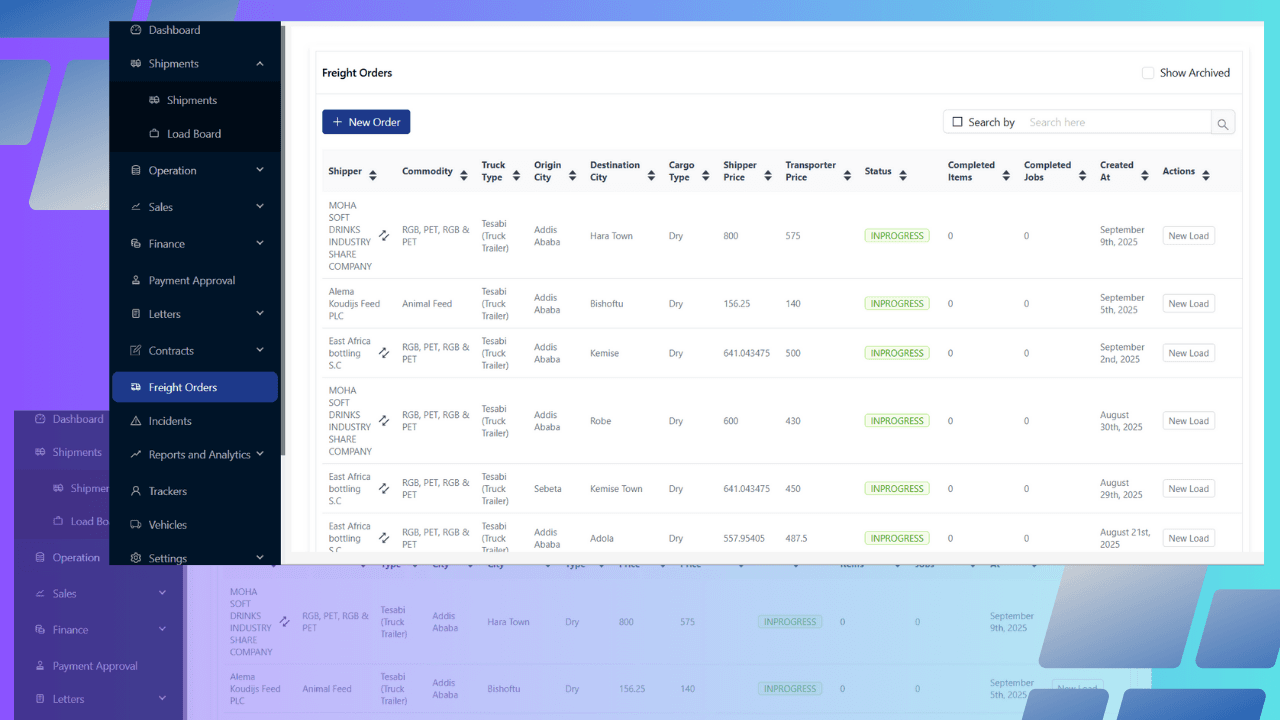Click the Payment Approval icon
The image size is (1280, 720).
point(136,281)
